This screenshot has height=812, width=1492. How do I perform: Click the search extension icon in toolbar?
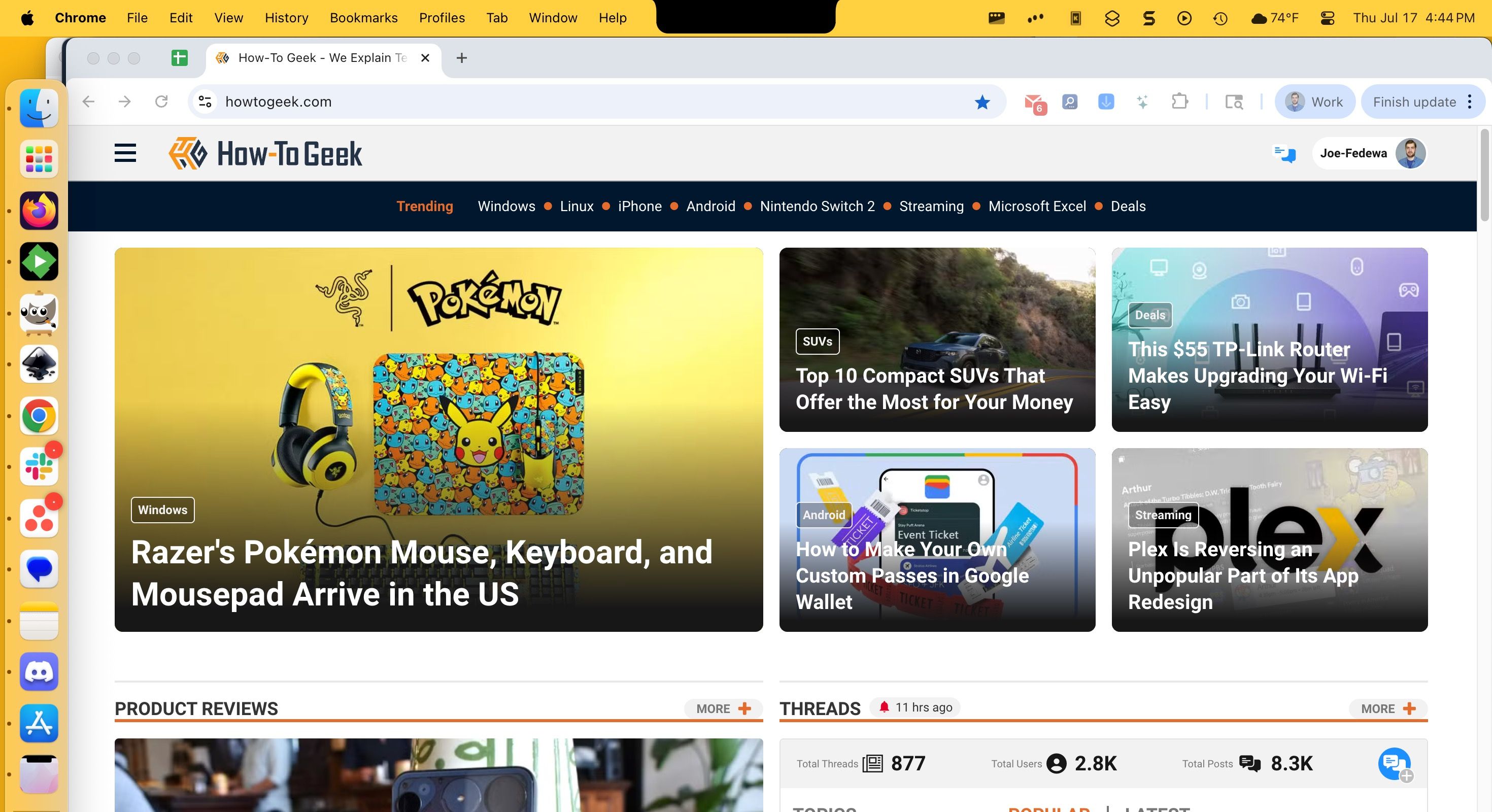[1070, 102]
